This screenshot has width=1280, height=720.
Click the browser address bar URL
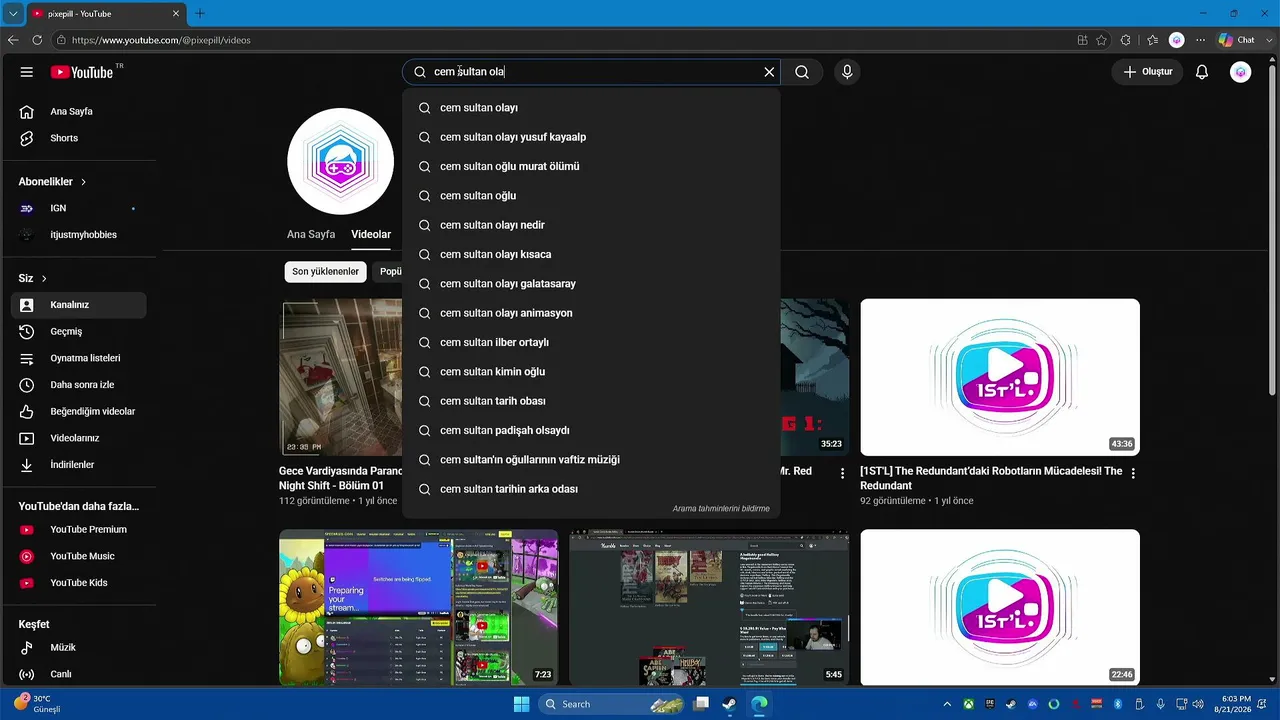[161, 40]
